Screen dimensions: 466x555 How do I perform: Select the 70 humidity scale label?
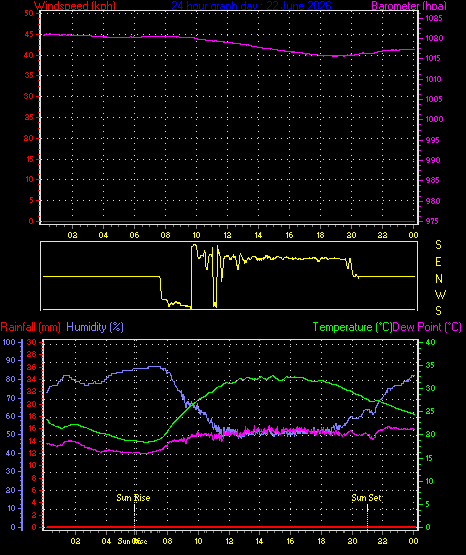[x=11, y=398]
